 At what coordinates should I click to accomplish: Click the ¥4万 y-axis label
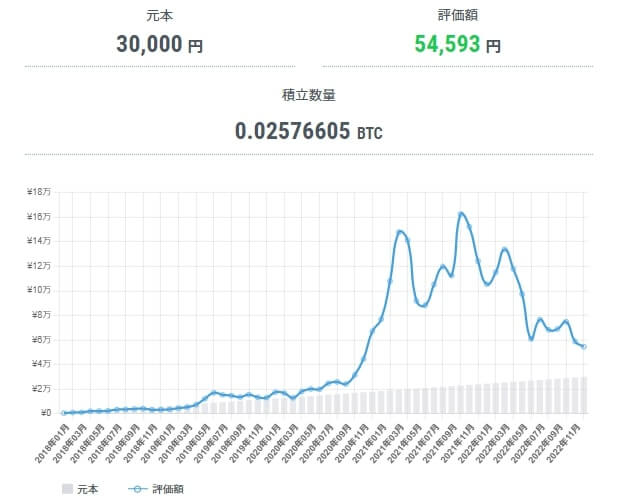coord(41,364)
